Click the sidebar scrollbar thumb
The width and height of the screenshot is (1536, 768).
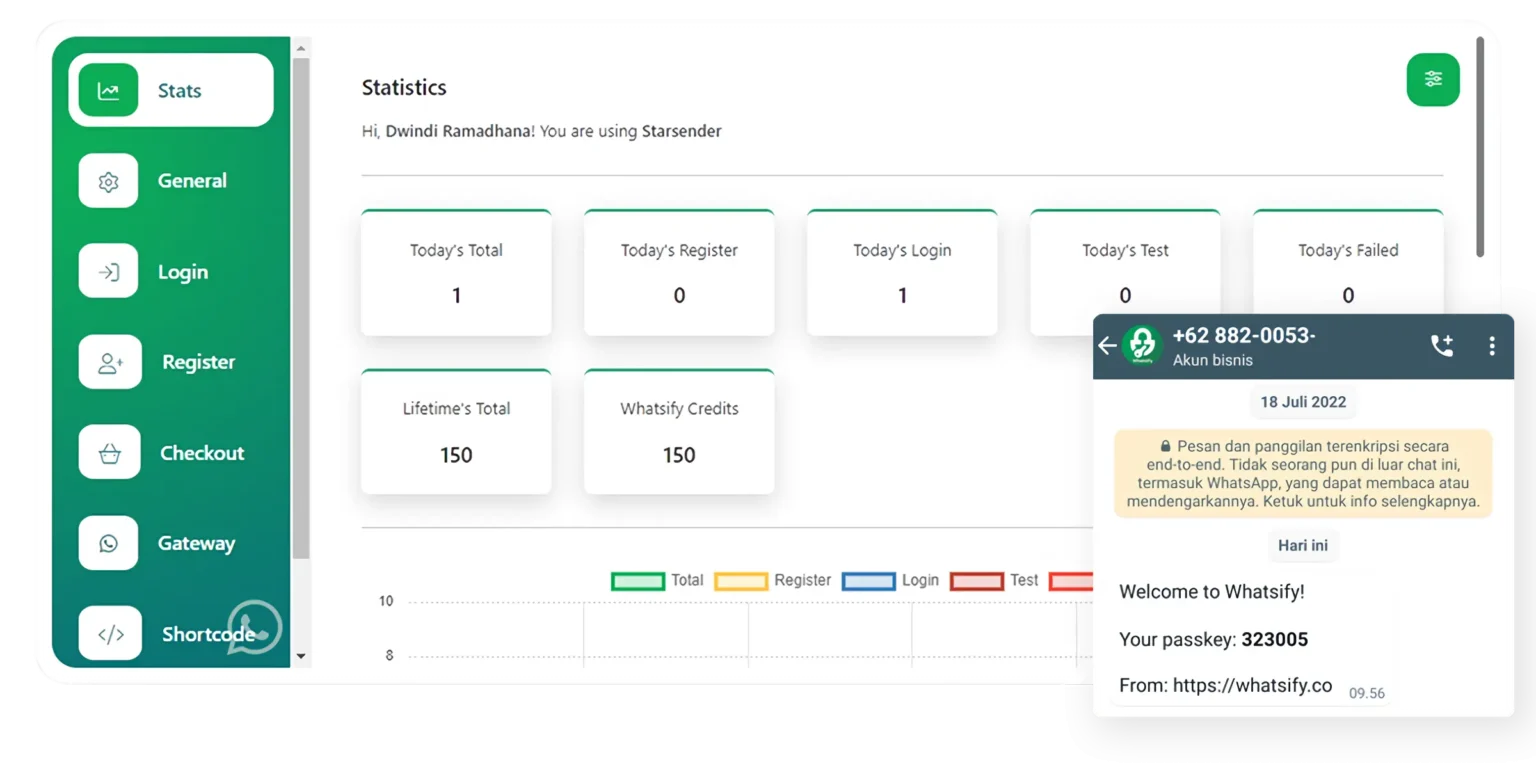pyautogui.click(x=301, y=308)
